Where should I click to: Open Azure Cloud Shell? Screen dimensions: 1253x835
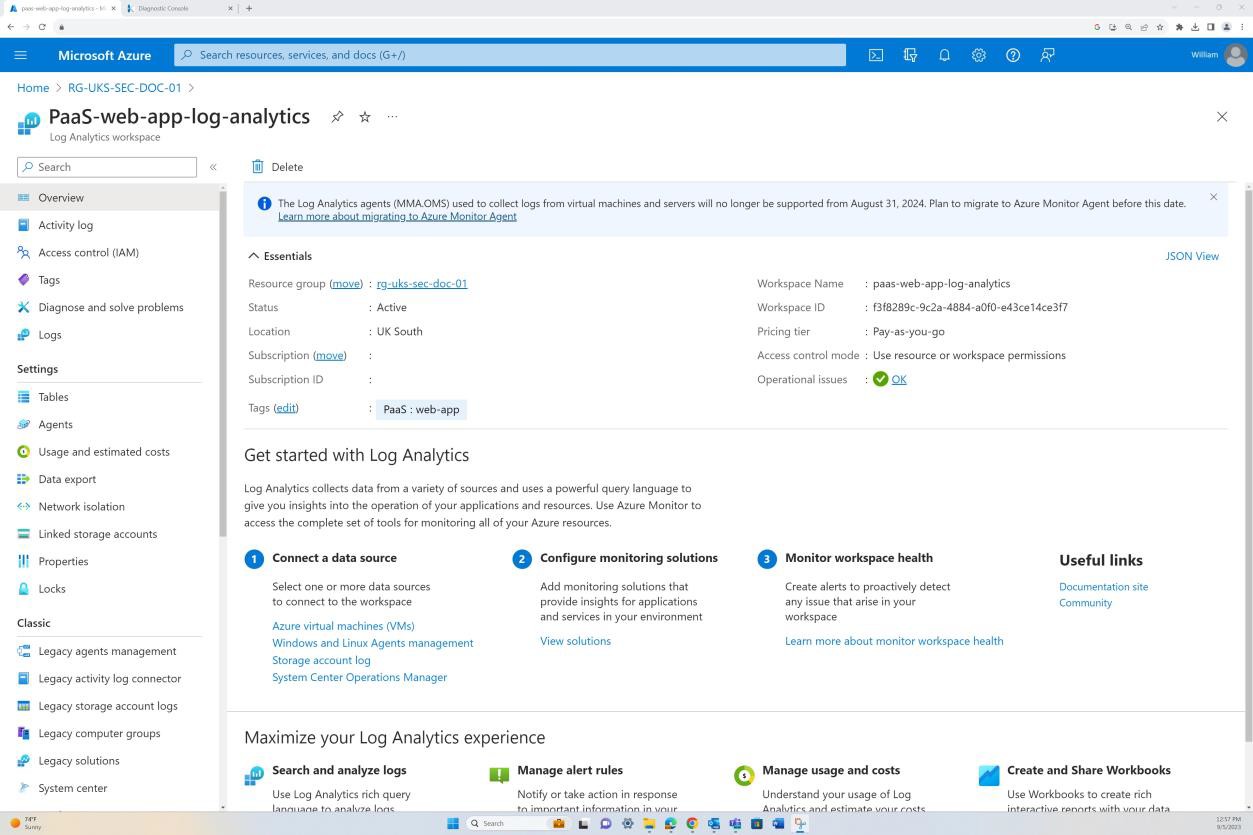coord(876,55)
